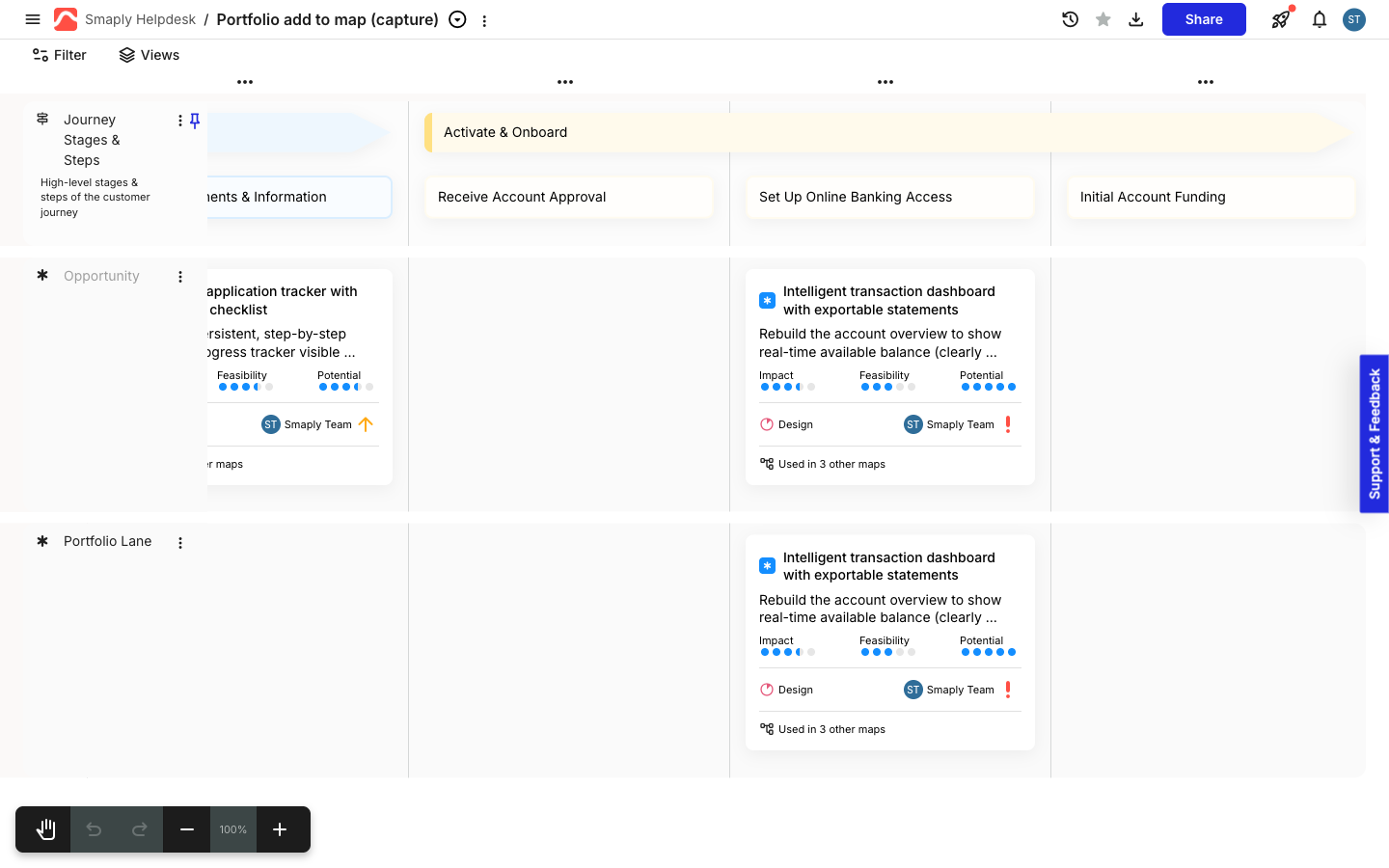Click the Opportunity lane asterisk icon
Viewport: 1389px width, 868px height.
point(42,275)
